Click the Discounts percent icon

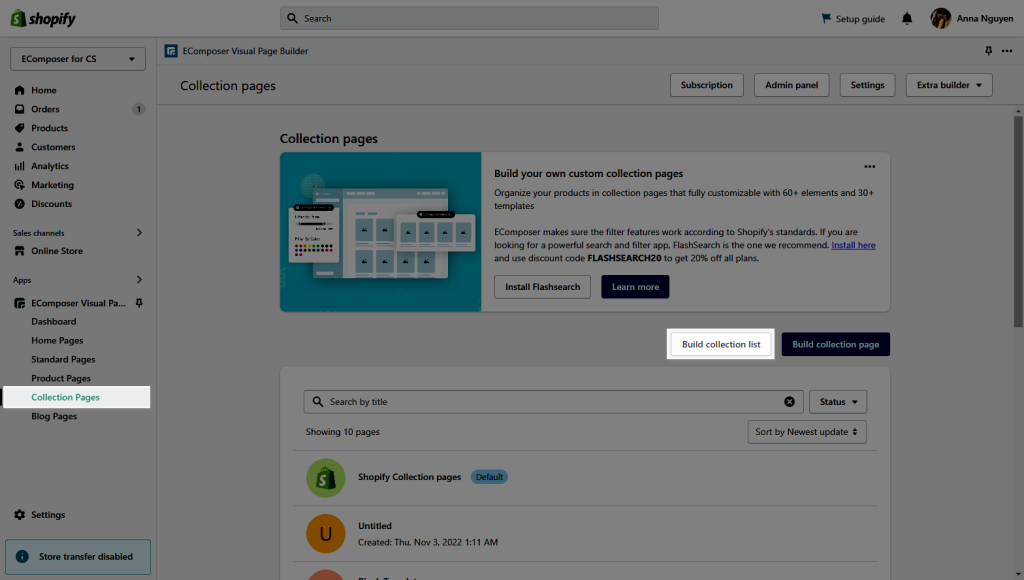[20, 204]
